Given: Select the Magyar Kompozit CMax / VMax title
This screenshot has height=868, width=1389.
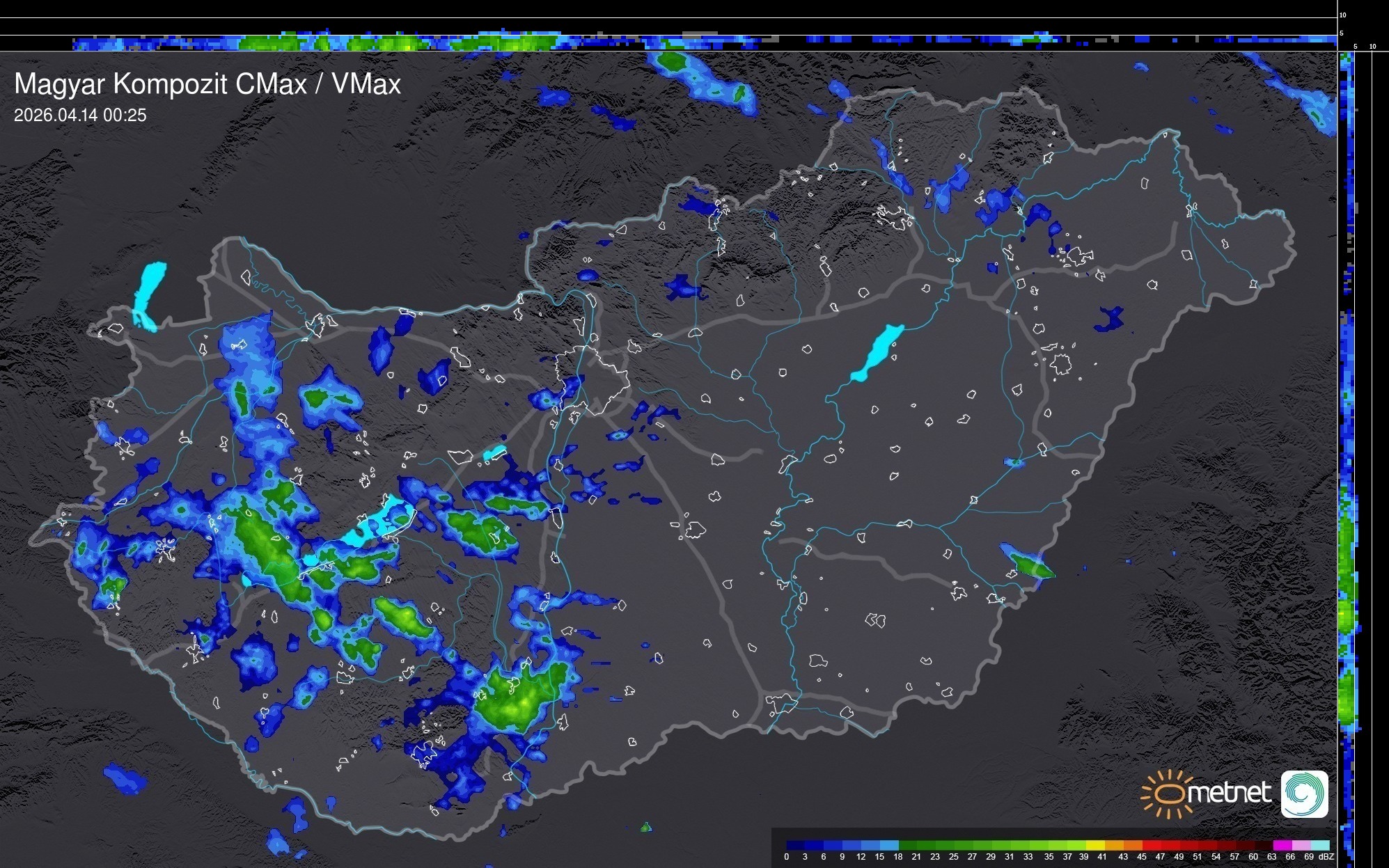Looking at the screenshot, I should (207, 84).
